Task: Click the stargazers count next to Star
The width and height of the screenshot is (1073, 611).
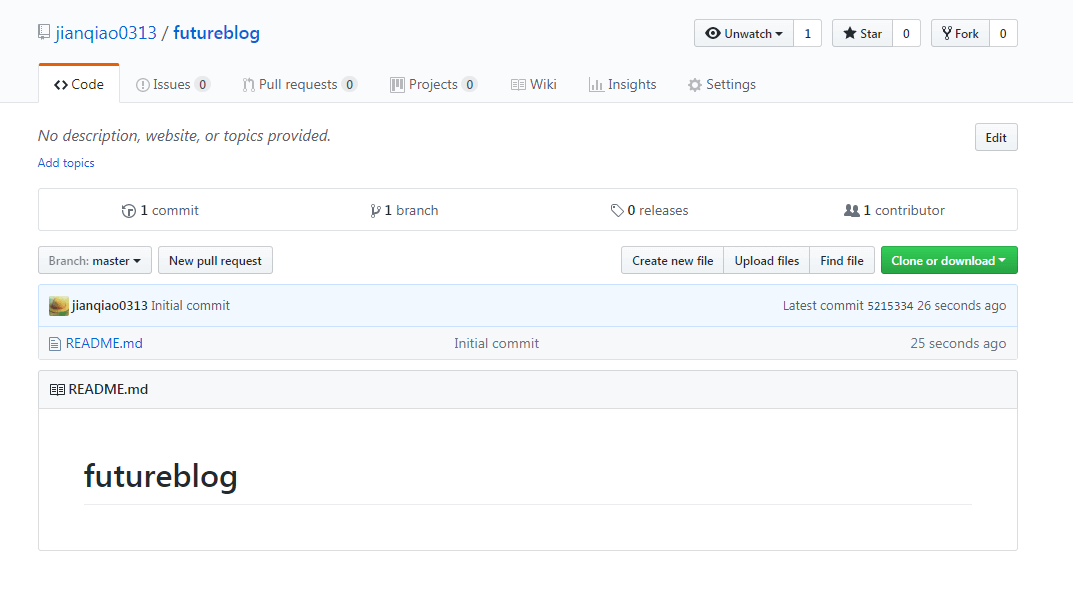Action: [906, 33]
